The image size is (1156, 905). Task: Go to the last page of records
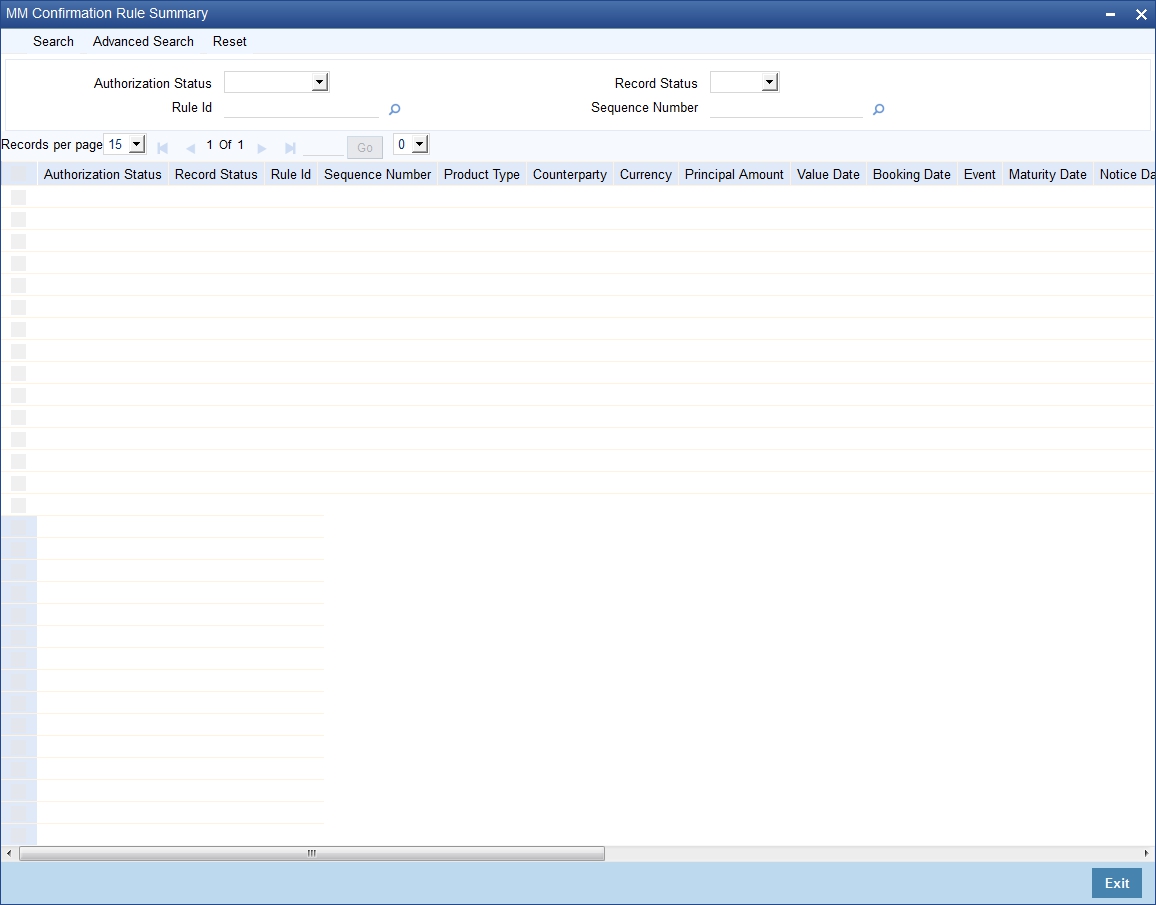pos(290,148)
